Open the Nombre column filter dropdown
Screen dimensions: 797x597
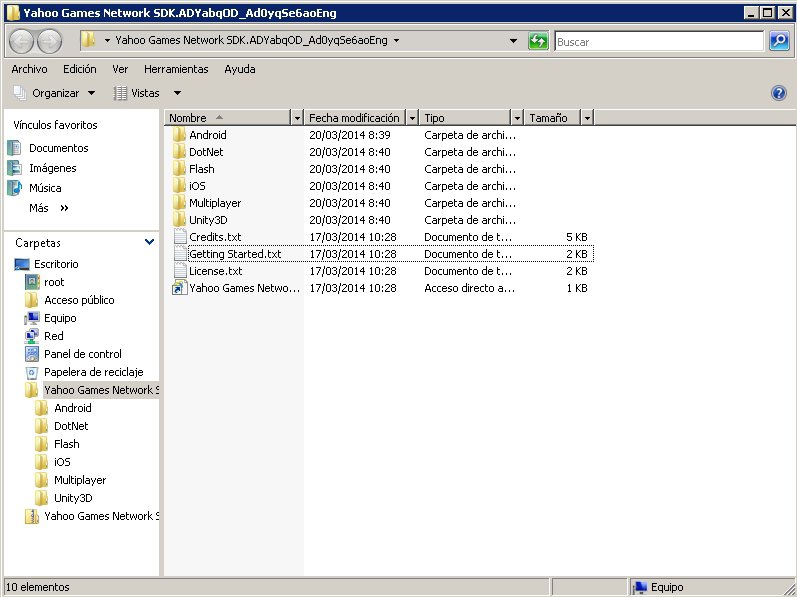pos(297,118)
